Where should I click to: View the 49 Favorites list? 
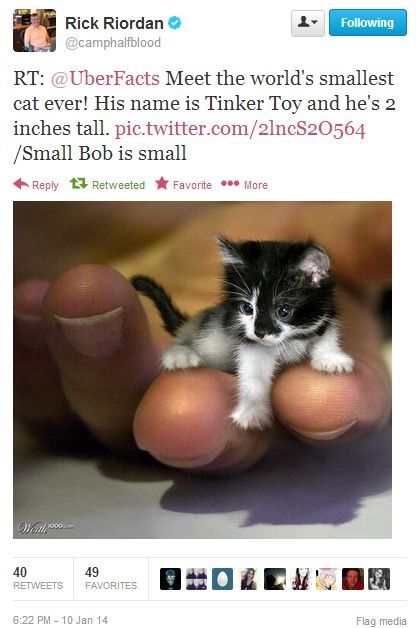coord(111,578)
